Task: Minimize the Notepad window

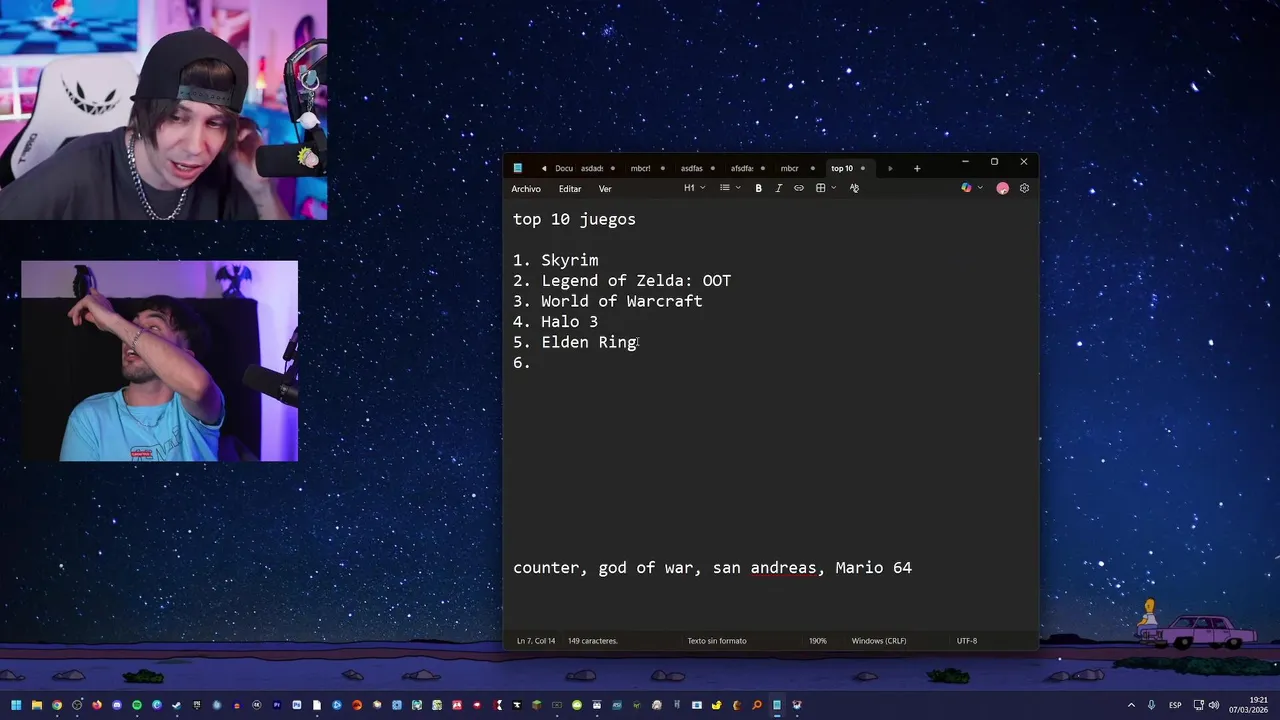Action: pyautogui.click(x=965, y=161)
